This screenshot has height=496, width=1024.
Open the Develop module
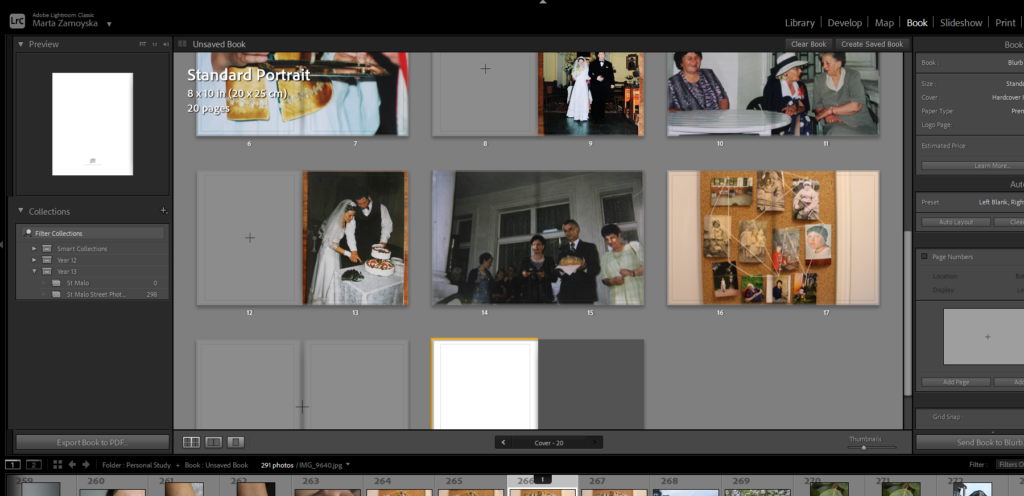pyautogui.click(x=844, y=23)
